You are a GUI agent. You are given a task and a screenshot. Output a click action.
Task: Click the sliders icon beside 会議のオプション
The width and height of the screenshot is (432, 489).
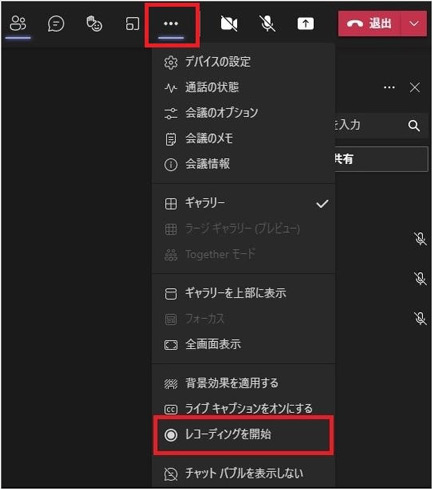(x=171, y=113)
